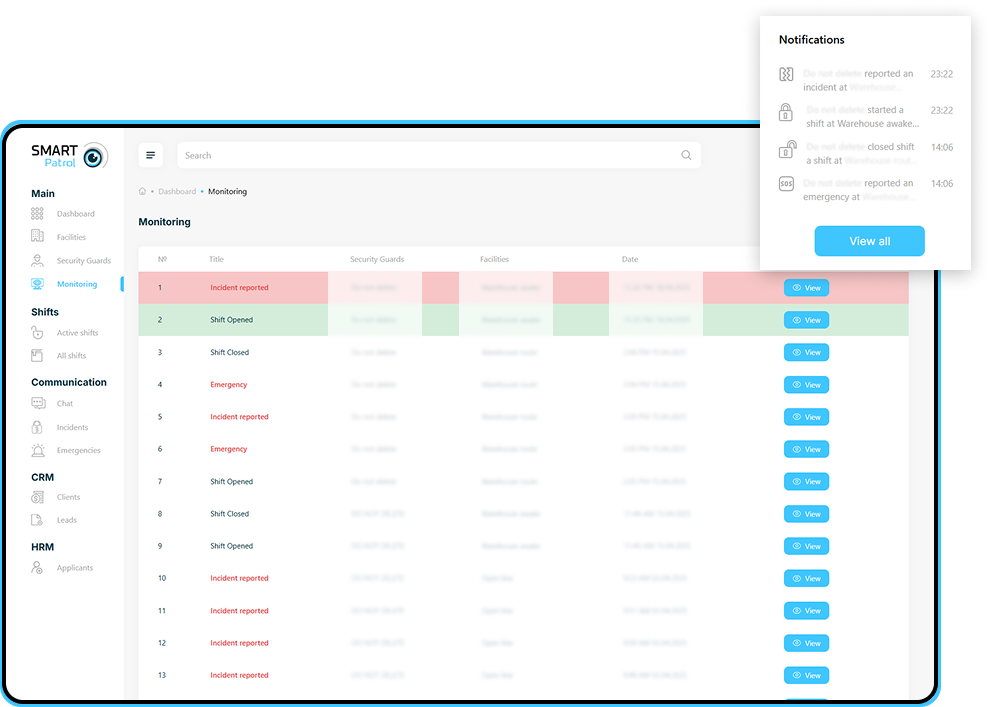This screenshot has width=991, height=707.
Task: Select All shifts in the sidebar
Action: 71,356
